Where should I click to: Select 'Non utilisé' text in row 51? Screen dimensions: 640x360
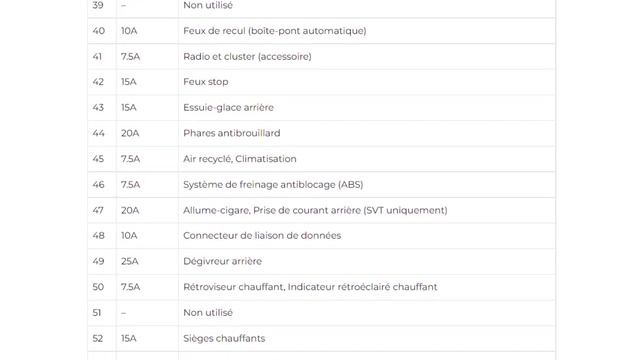click(208, 313)
